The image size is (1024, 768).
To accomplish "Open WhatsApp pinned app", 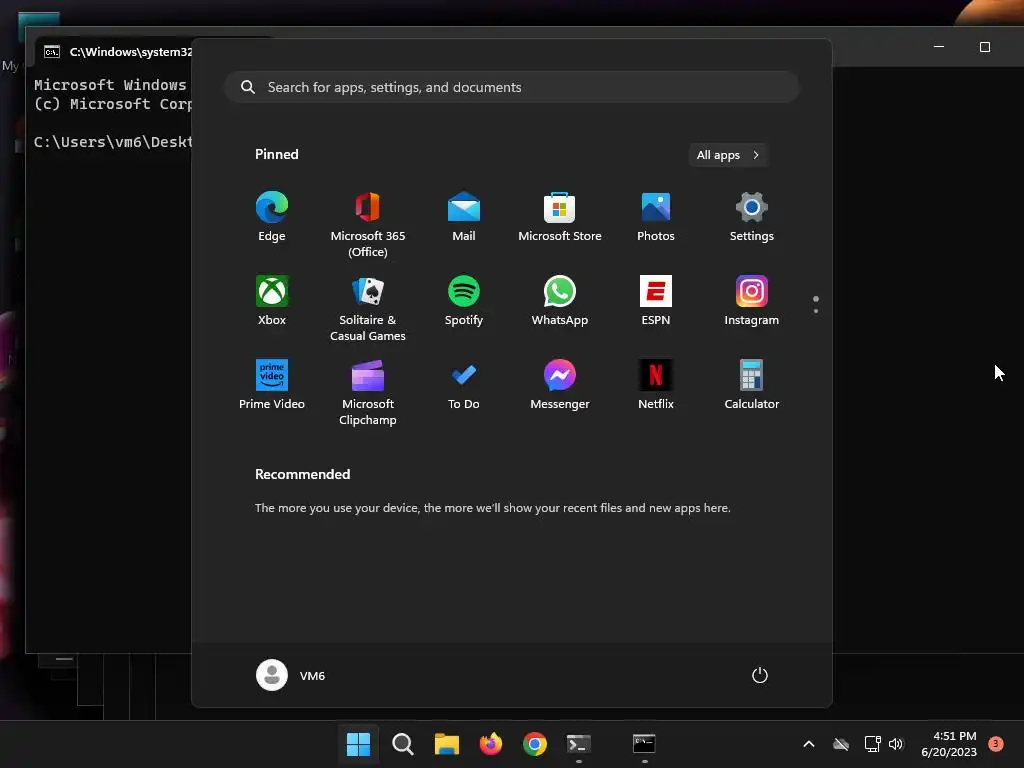I will click(560, 301).
